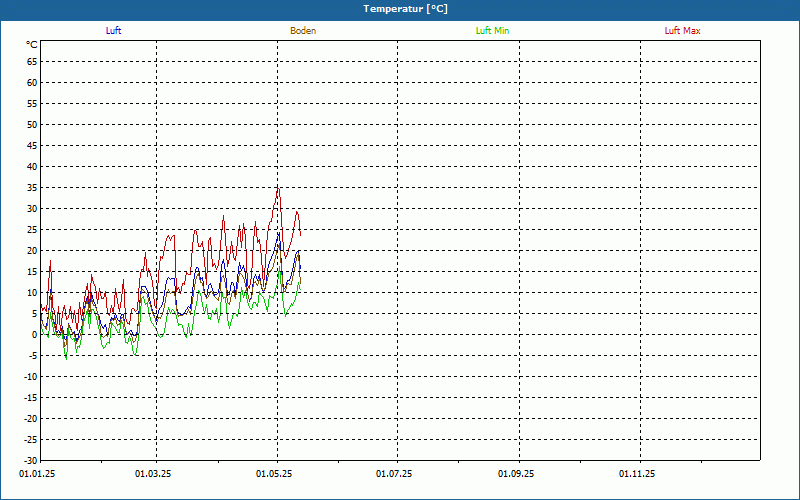Click the 30 value on temperature axis
The image size is (800, 500).
[x=32, y=209]
